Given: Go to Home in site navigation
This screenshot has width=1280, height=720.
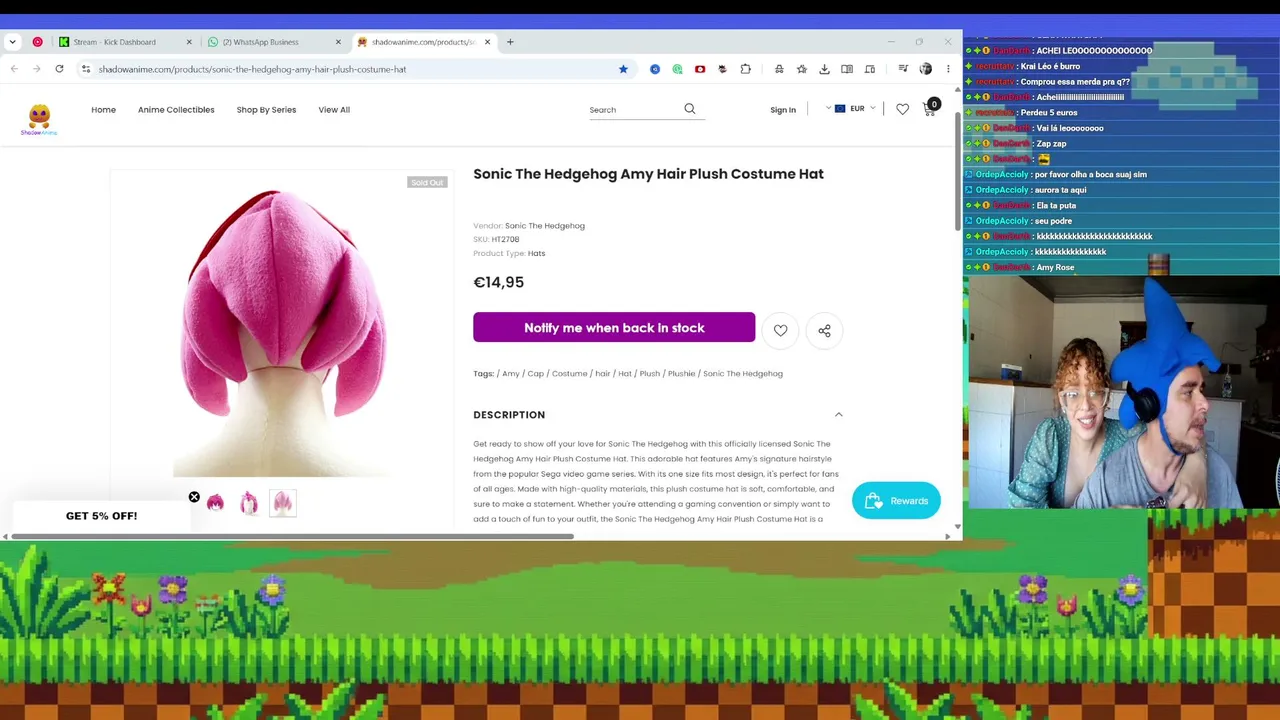Looking at the screenshot, I should tap(104, 110).
